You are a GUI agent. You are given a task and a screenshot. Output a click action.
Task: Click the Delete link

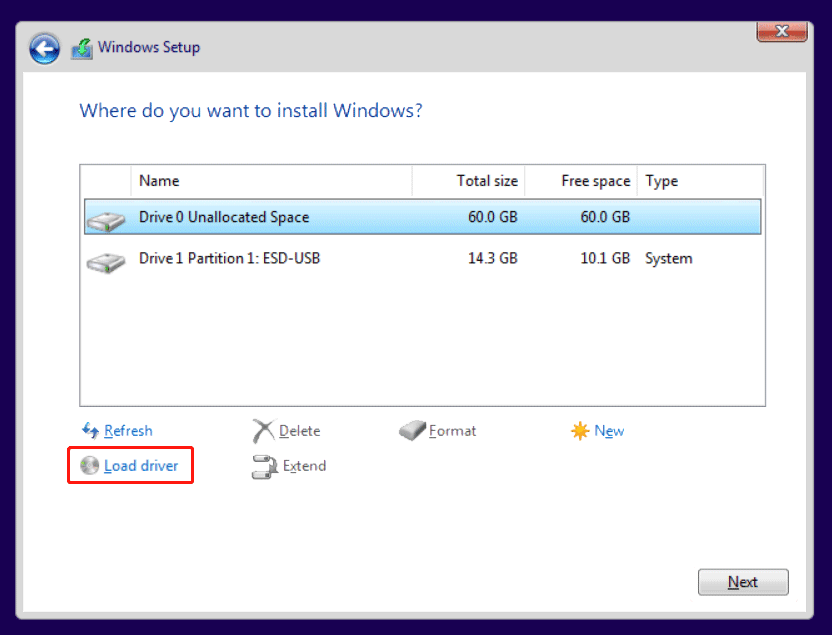coord(299,431)
